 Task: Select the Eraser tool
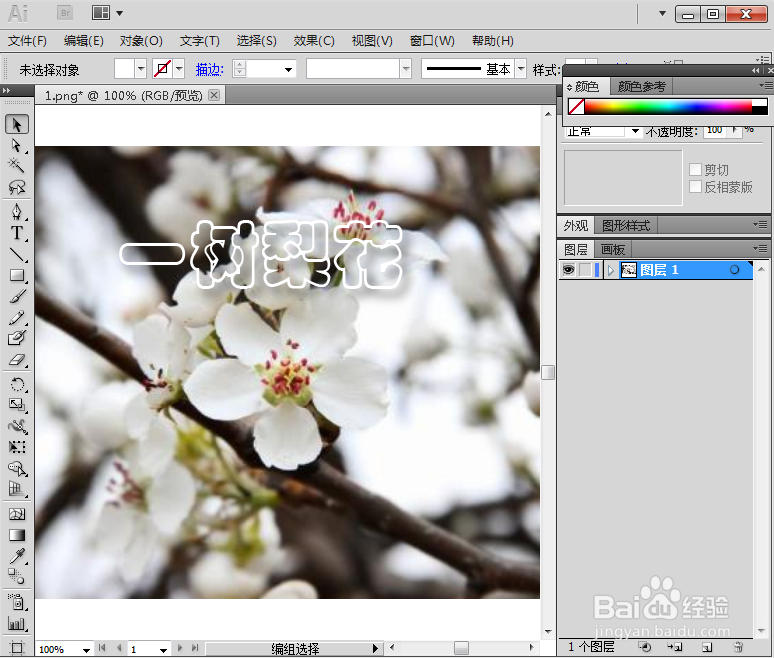pyautogui.click(x=17, y=360)
